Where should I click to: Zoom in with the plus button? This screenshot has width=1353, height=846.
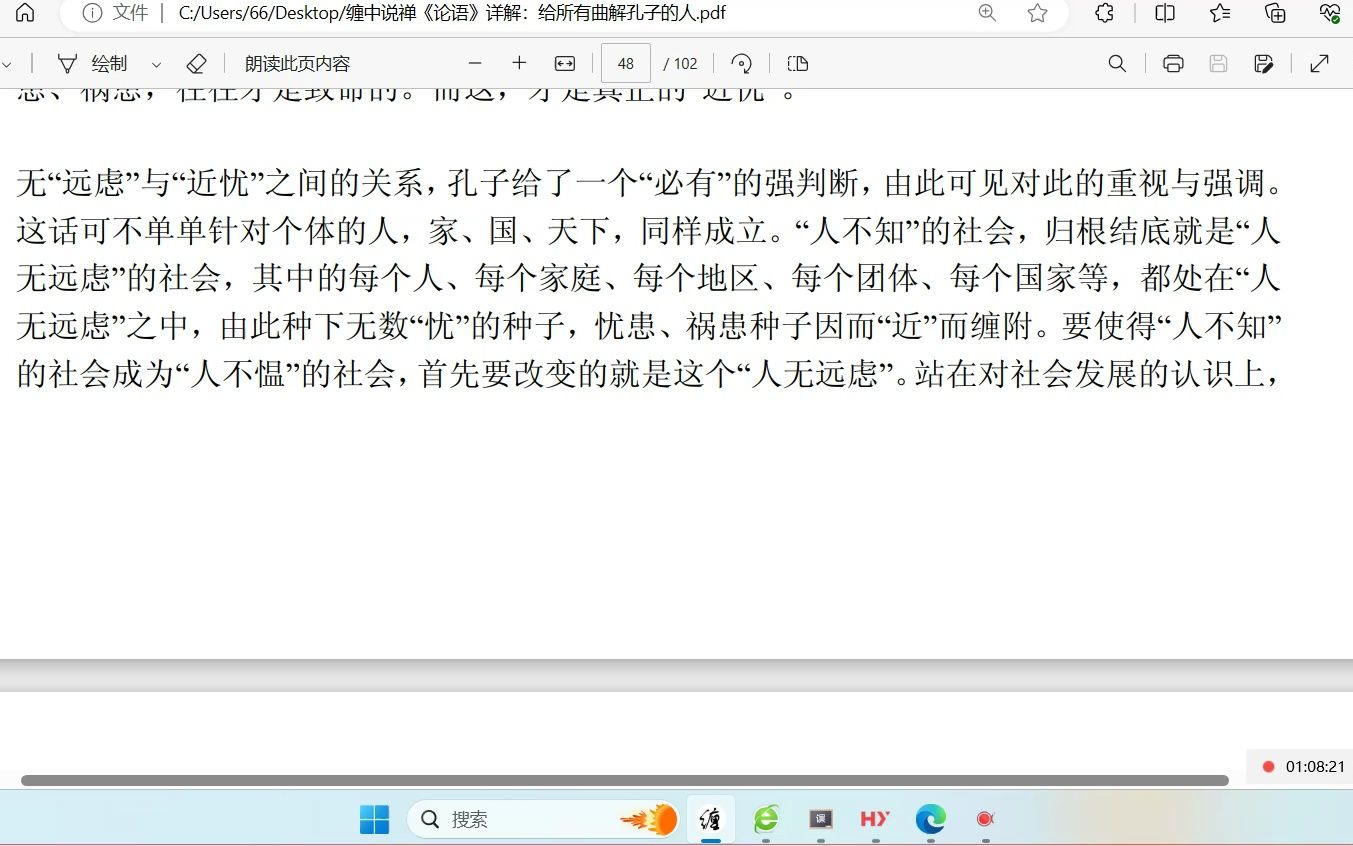click(519, 63)
